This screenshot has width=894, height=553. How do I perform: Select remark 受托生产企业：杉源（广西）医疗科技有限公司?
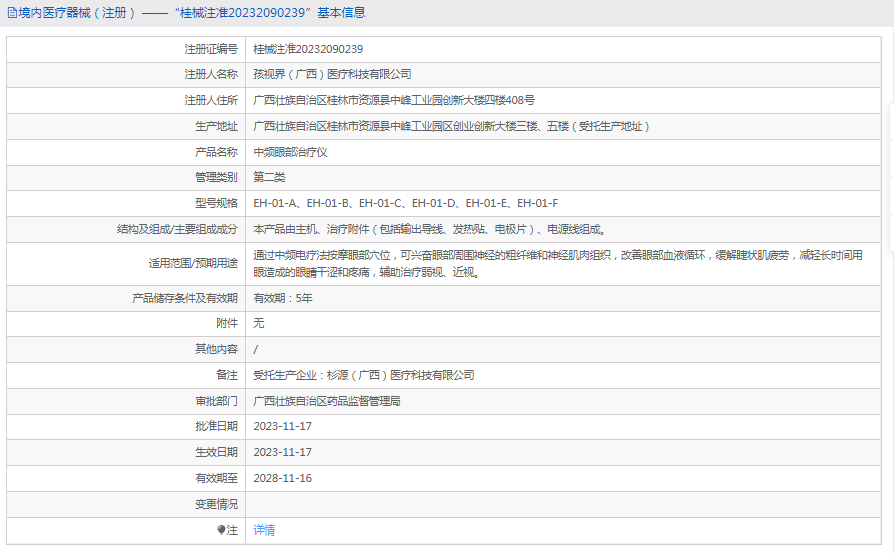364,375
